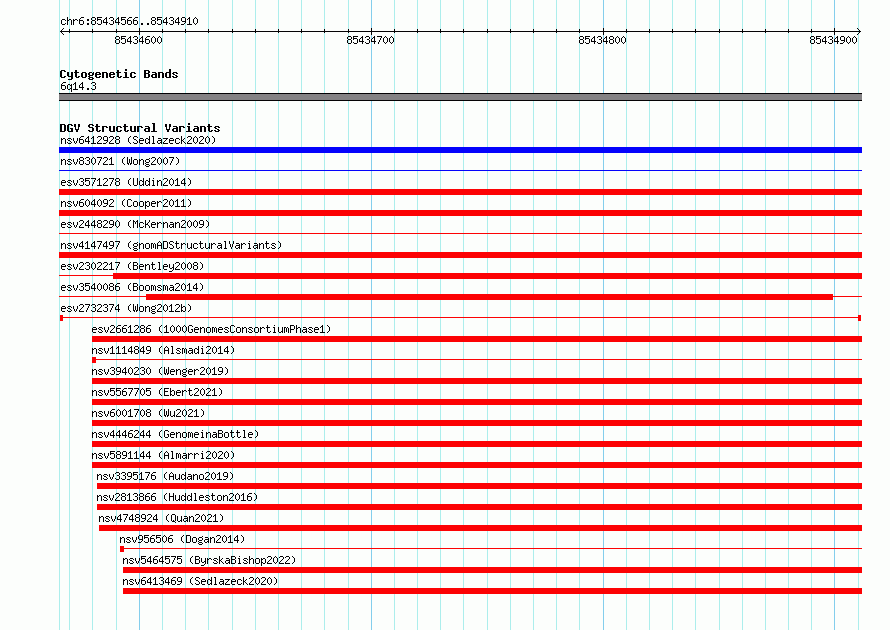Select nsv6001708 (Wu2021) variant label
Image resolution: width=890 pixels, height=630 pixels.
tap(148, 413)
